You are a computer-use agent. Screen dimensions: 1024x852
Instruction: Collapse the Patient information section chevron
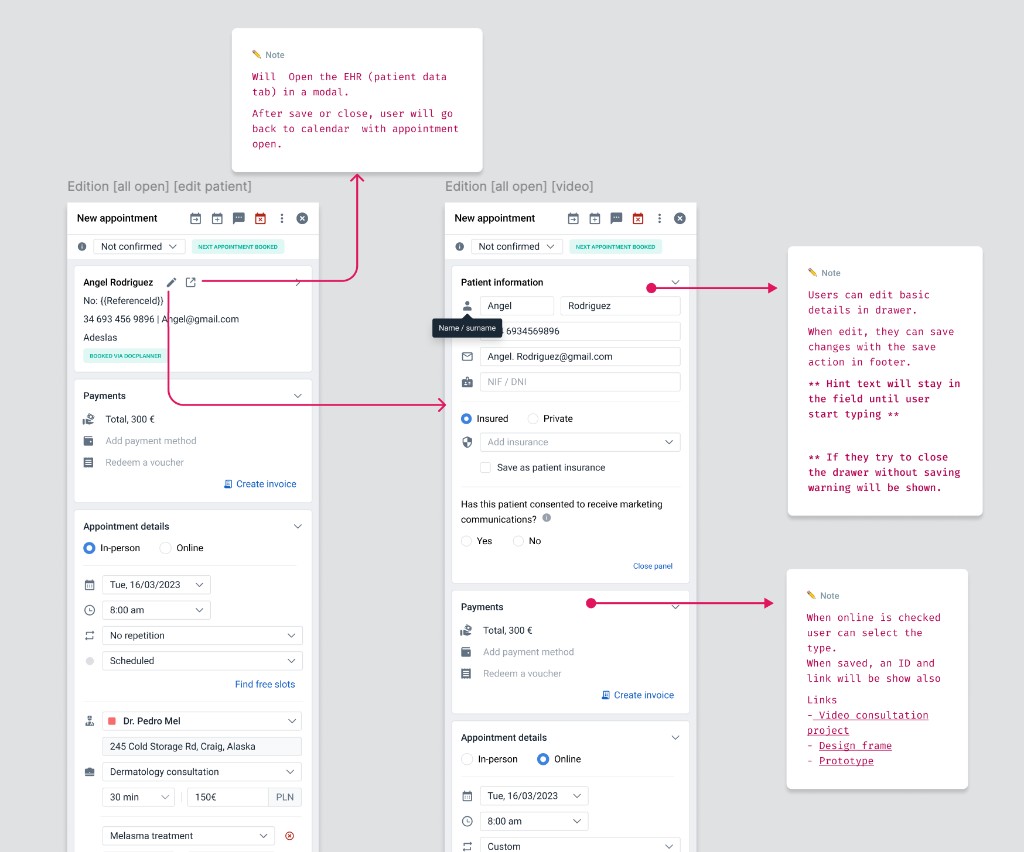click(675, 282)
